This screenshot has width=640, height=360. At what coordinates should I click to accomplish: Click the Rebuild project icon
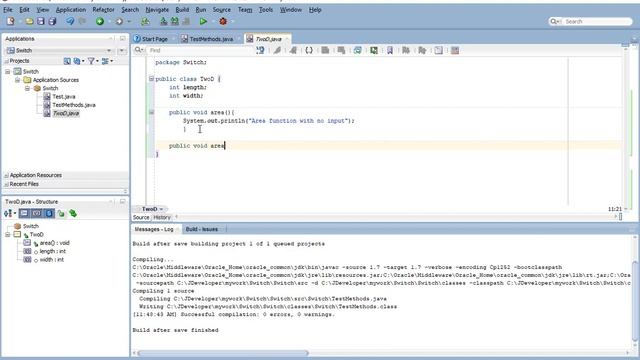coord(175,21)
